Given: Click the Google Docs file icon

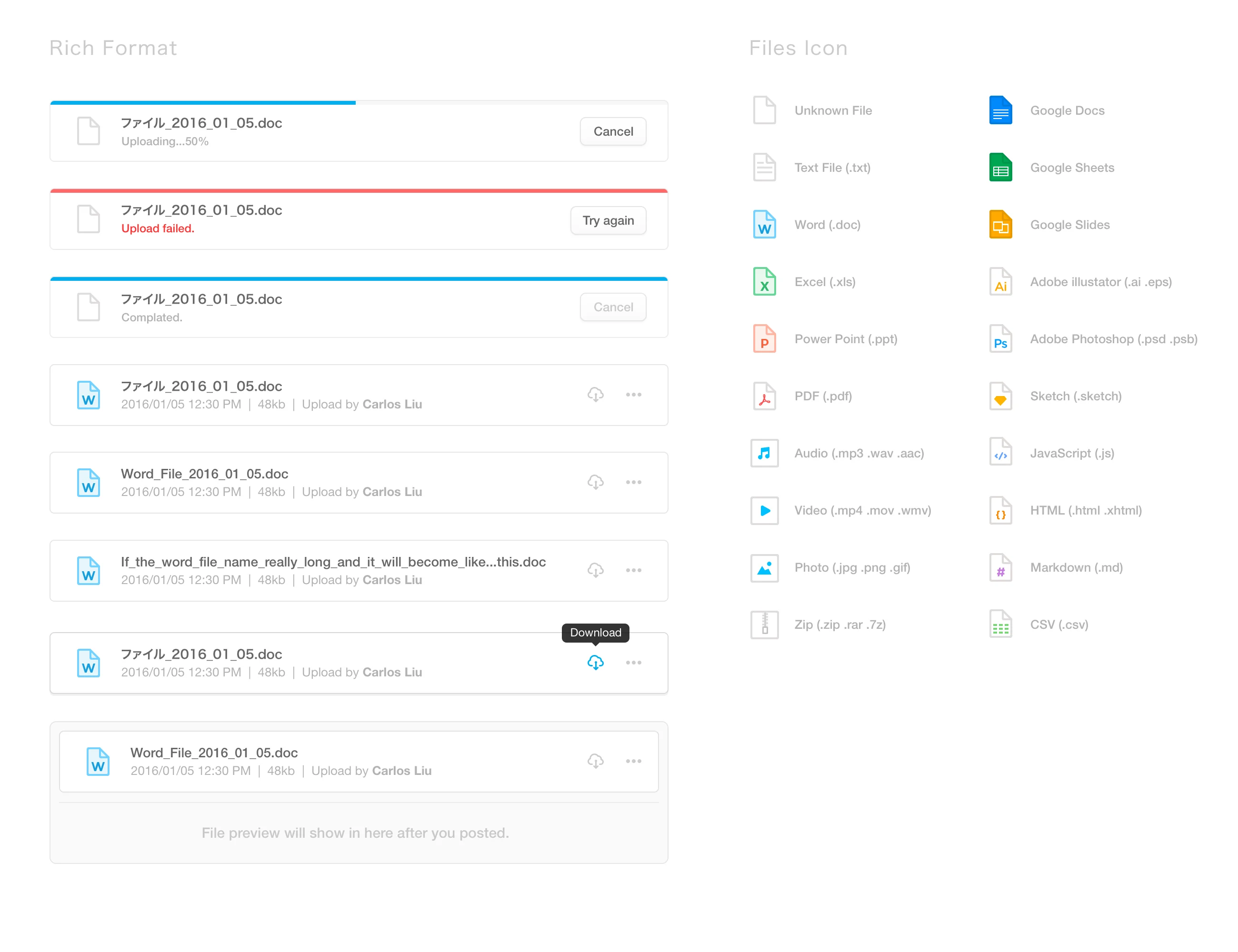Looking at the screenshot, I should [x=1000, y=110].
